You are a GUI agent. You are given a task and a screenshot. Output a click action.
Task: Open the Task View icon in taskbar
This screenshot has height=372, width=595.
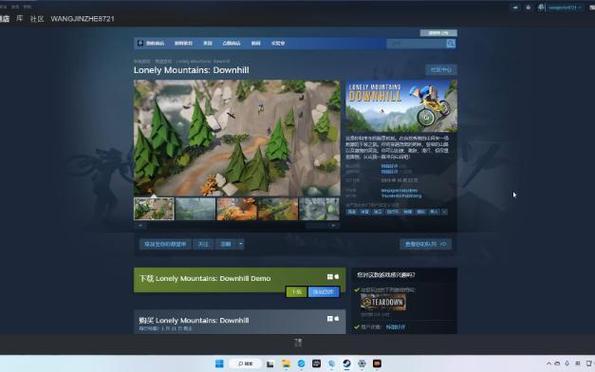pos(270,364)
